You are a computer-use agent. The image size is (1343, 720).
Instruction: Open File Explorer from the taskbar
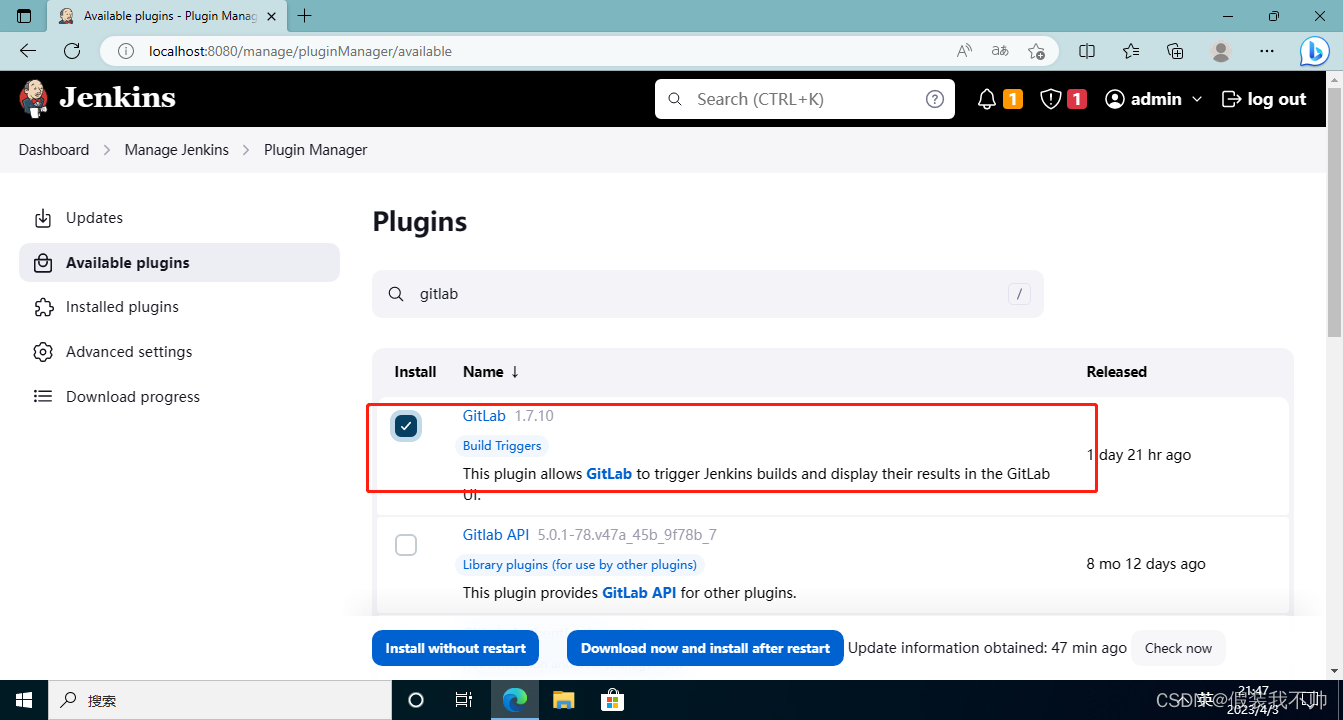(564, 700)
